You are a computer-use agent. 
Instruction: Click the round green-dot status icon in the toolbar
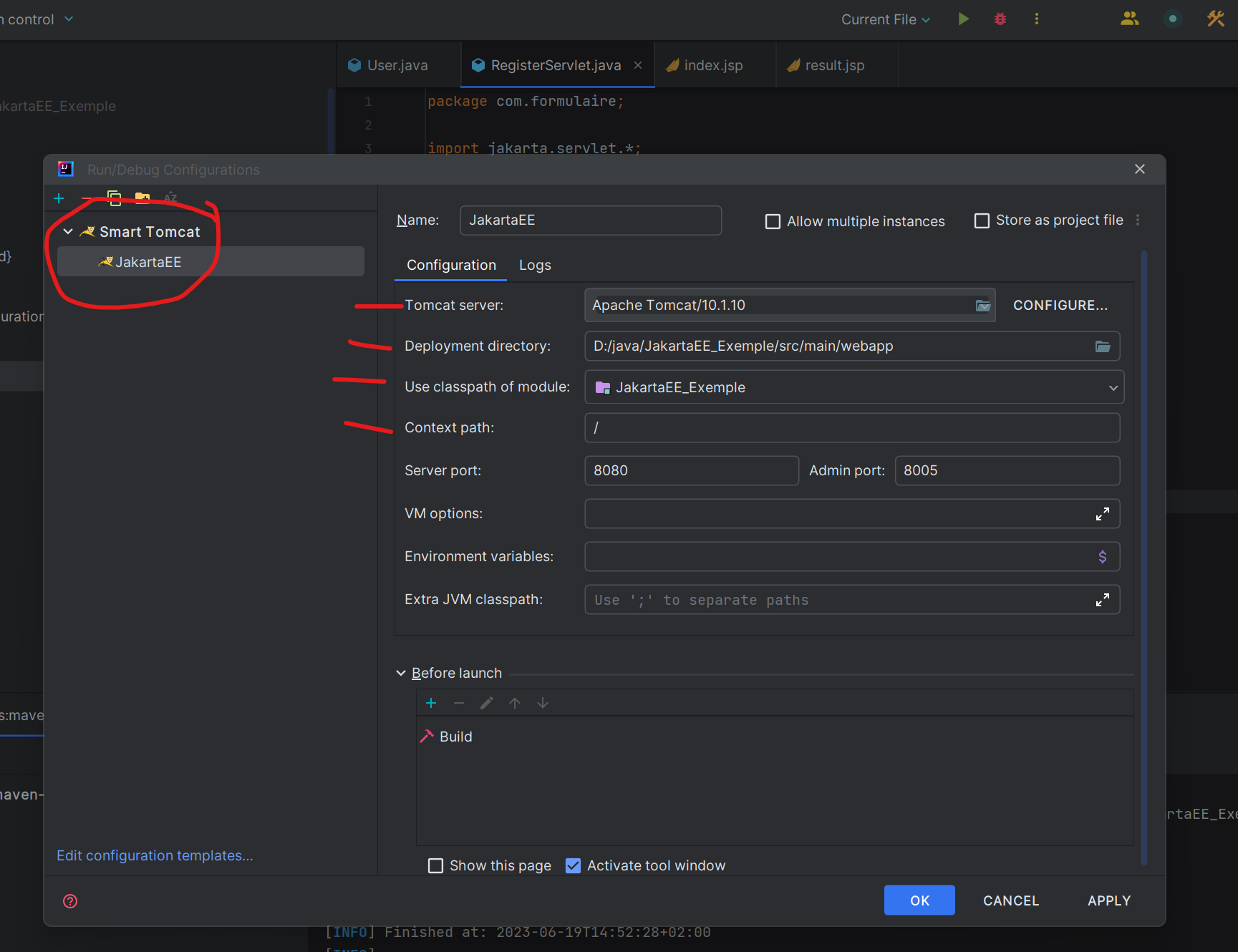point(1172,19)
